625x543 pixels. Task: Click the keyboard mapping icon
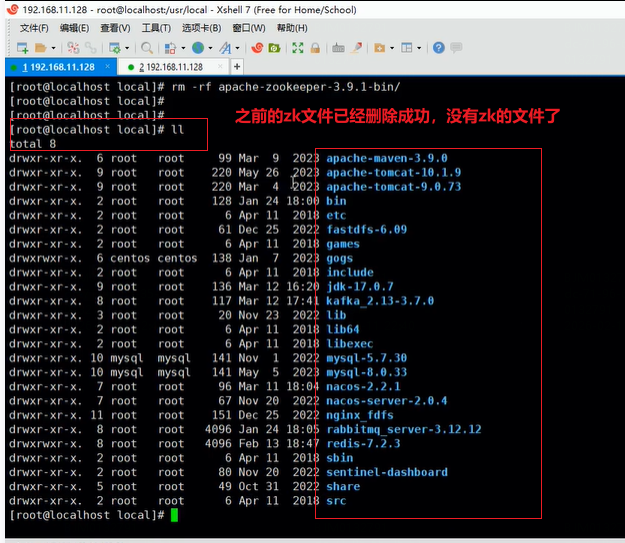coord(338,48)
